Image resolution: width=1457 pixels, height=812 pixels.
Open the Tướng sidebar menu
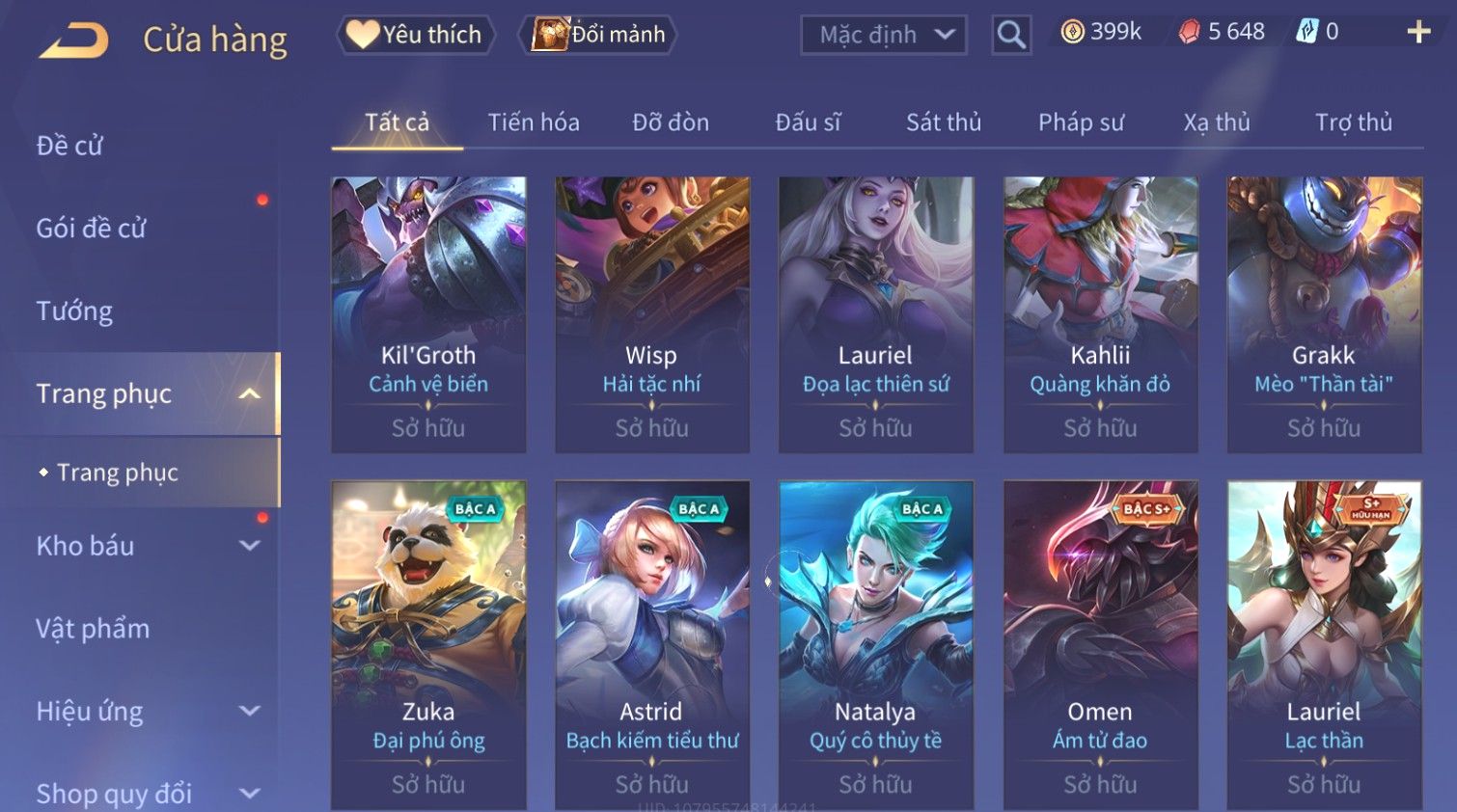point(74,311)
